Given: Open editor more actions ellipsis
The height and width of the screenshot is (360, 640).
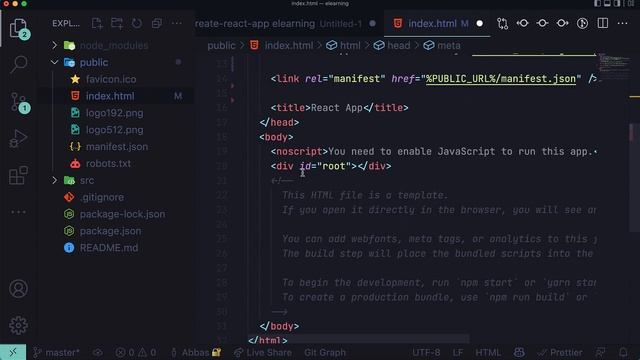Looking at the screenshot, I should click(x=622, y=24).
